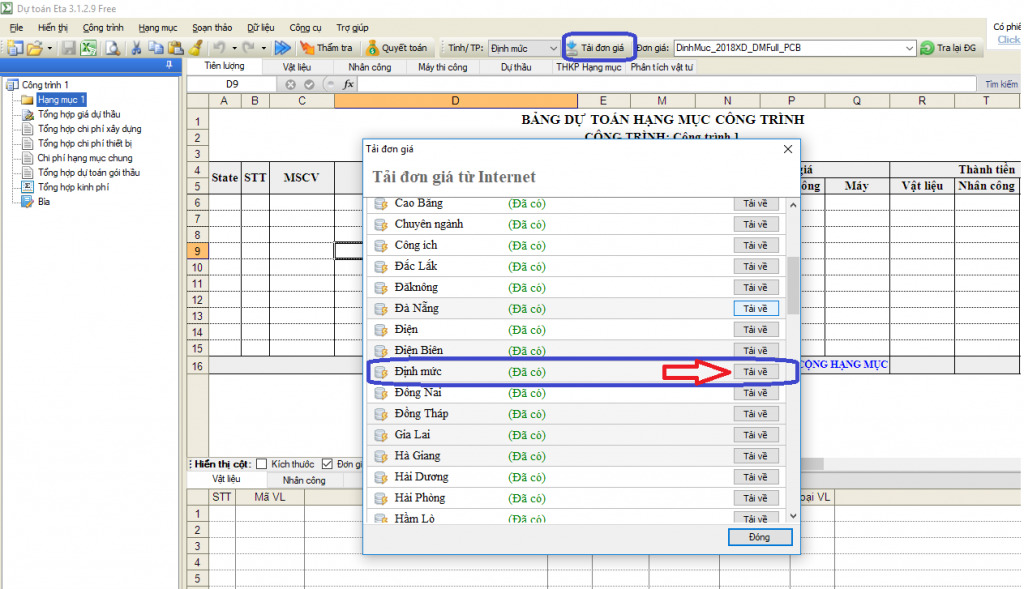Toggle the Đơn giá checkbox
Image resolution: width=1024 pixels, height=589 pixels.
(x=327, y=464)
